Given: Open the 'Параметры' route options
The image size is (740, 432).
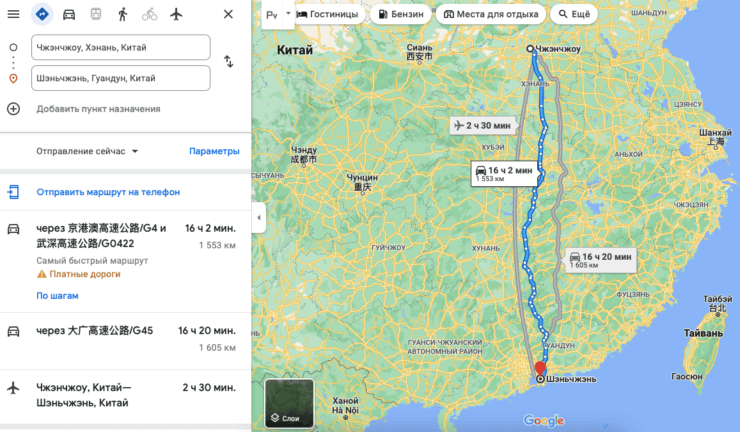Looking at the screenshot, I should (x=214, y=151).
